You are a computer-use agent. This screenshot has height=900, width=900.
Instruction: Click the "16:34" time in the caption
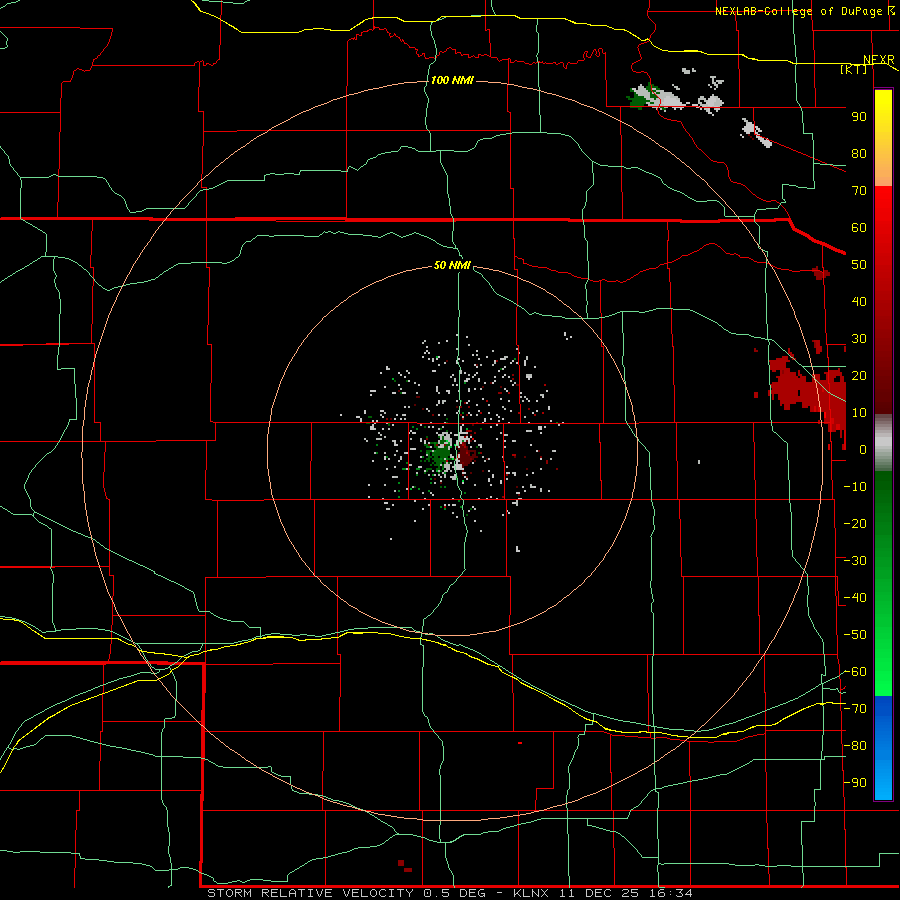(671, 893)
